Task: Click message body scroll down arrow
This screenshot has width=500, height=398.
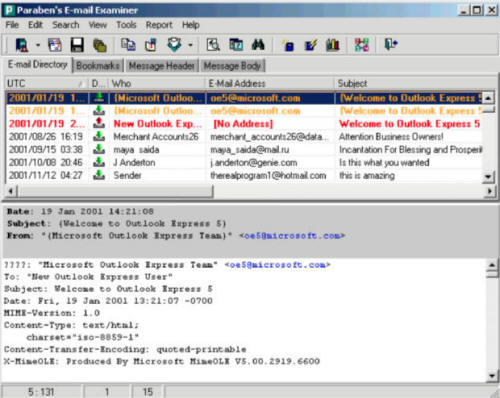Action: click(492, 376)
